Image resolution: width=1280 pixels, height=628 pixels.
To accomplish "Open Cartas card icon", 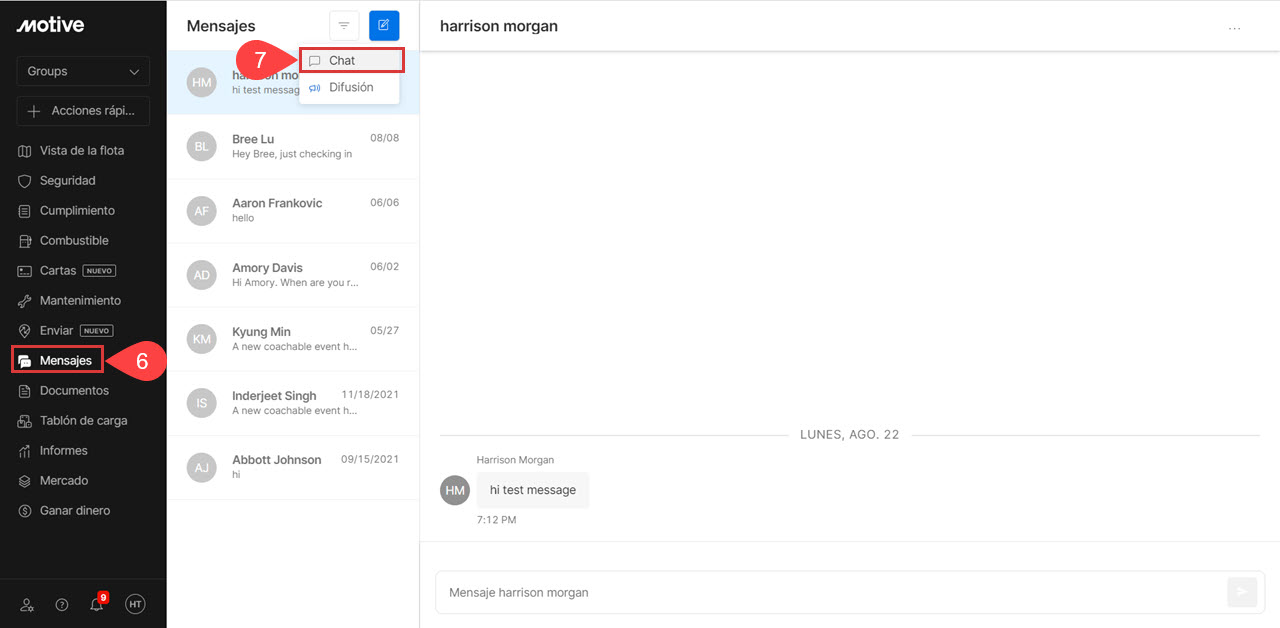I will pos(26,271).
